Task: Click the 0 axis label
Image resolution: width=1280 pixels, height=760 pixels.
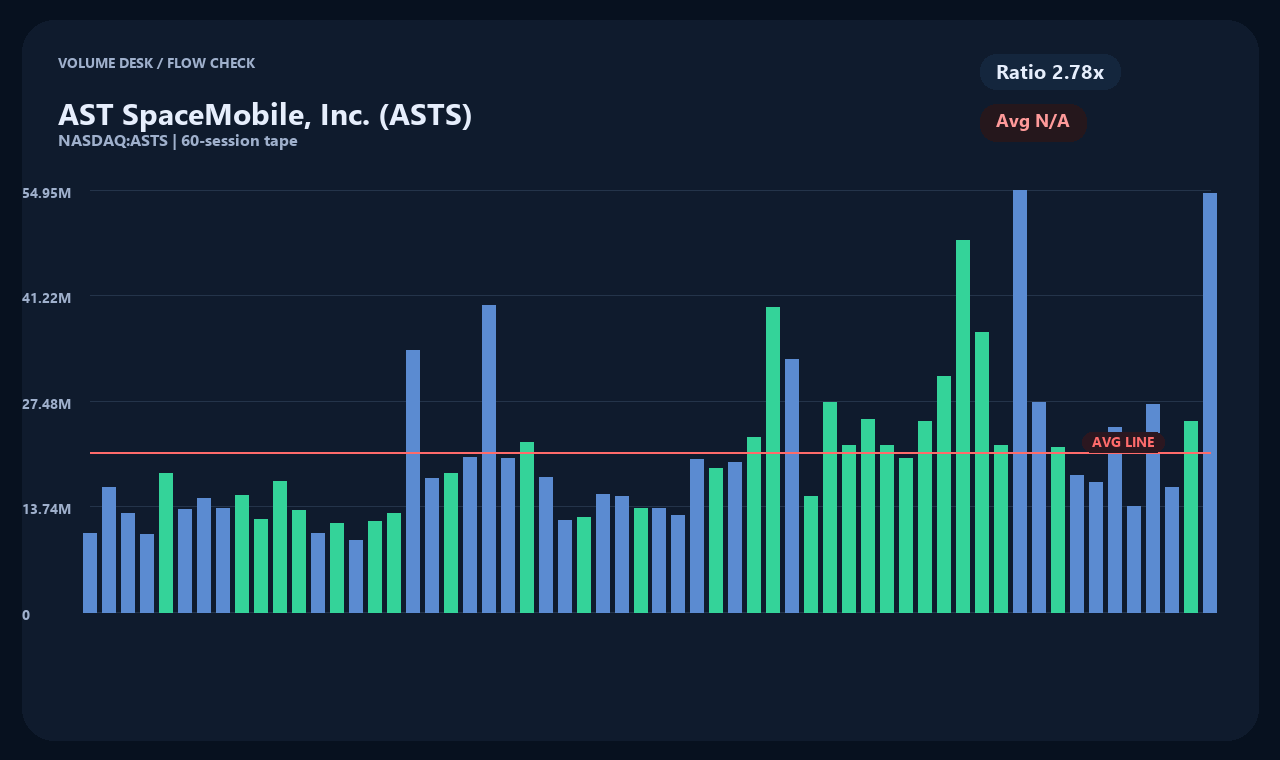Action: (26, 615)
